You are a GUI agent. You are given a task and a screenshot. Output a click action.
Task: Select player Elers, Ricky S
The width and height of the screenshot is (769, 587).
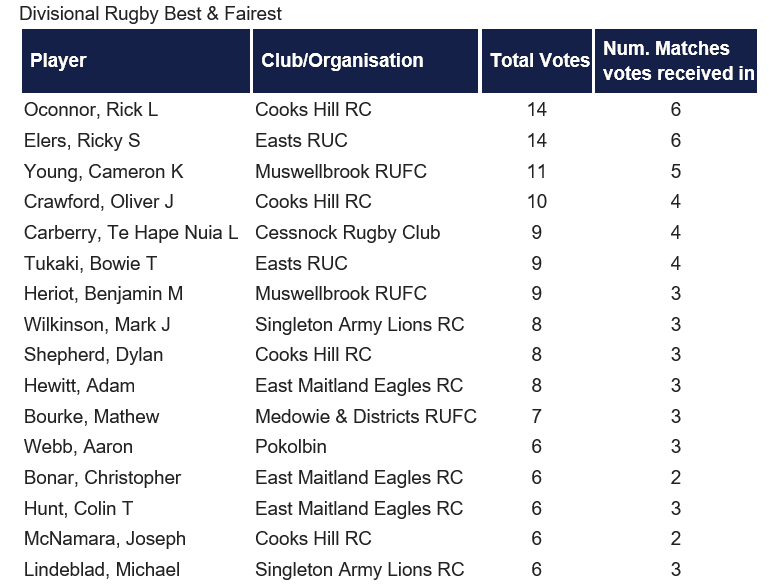click(x=82, y=141)
